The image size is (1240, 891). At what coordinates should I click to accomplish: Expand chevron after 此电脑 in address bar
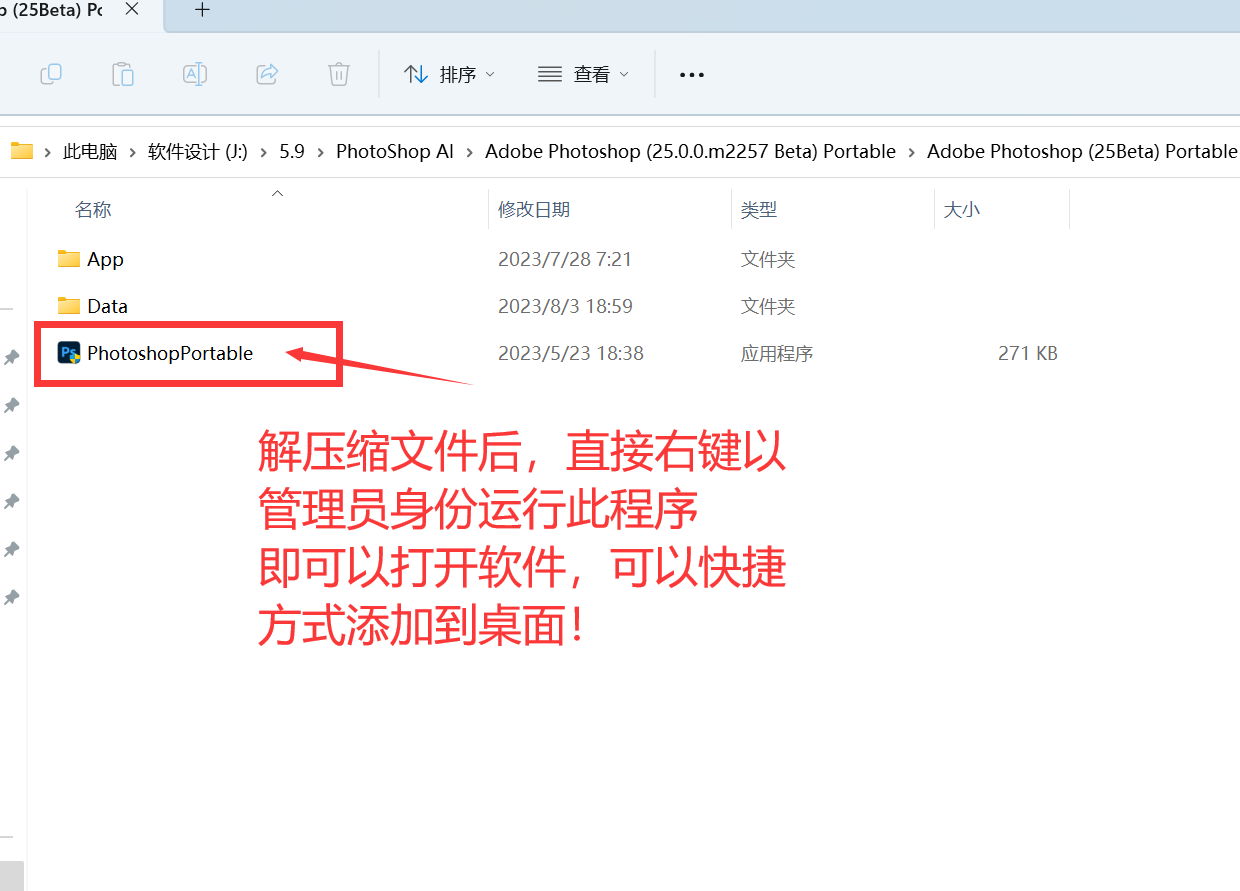coord(133,152)
